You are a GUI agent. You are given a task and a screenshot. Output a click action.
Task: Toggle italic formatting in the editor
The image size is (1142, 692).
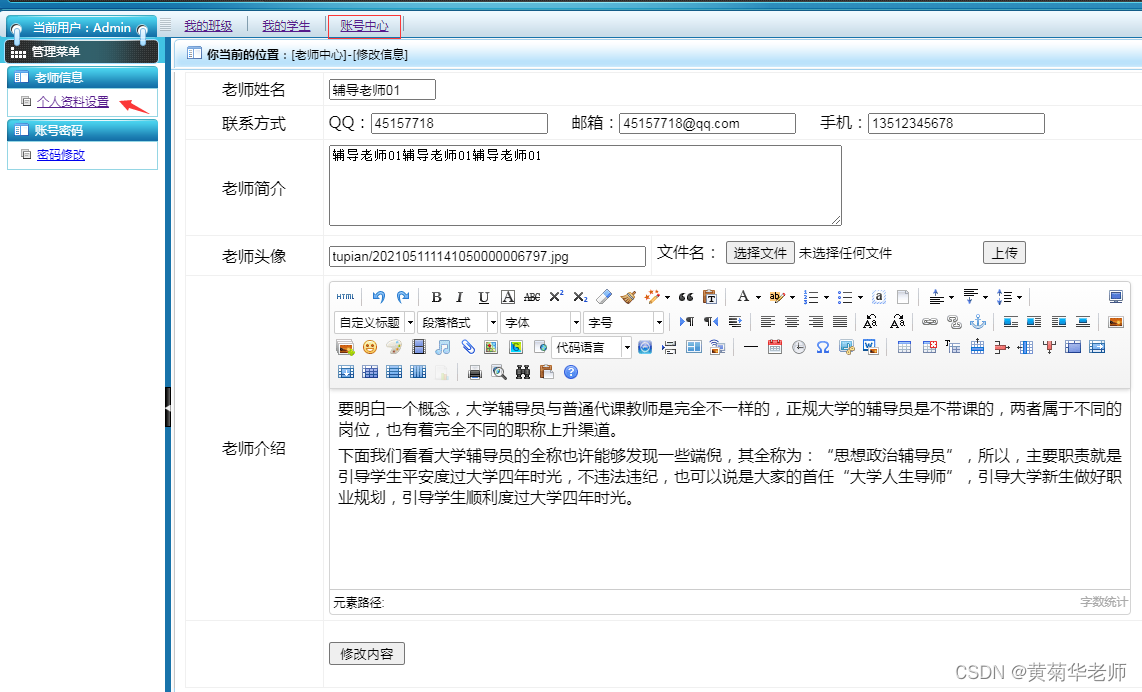click(x=459, y=296)
